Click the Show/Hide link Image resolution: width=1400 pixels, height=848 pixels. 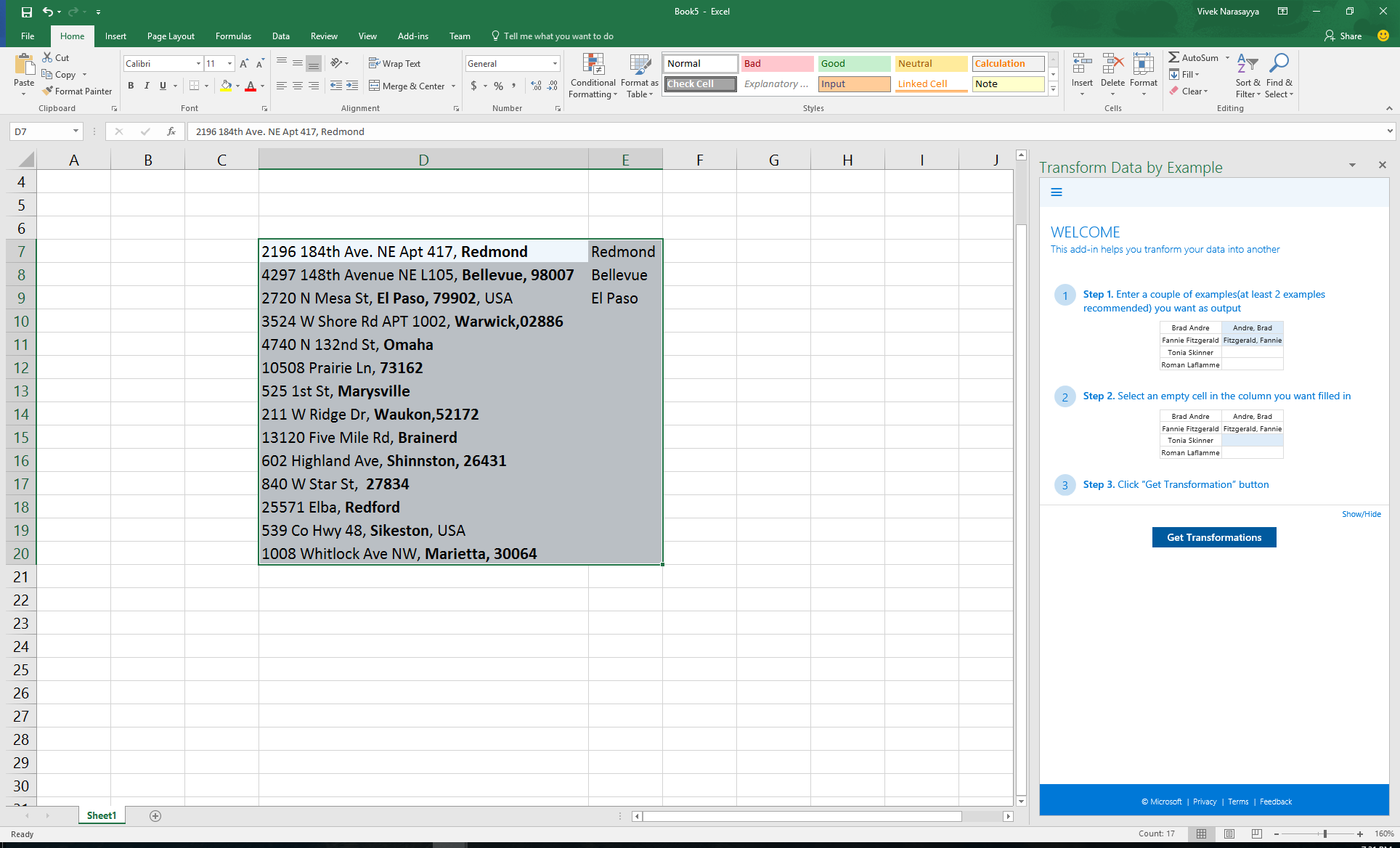click(1361, 514)
